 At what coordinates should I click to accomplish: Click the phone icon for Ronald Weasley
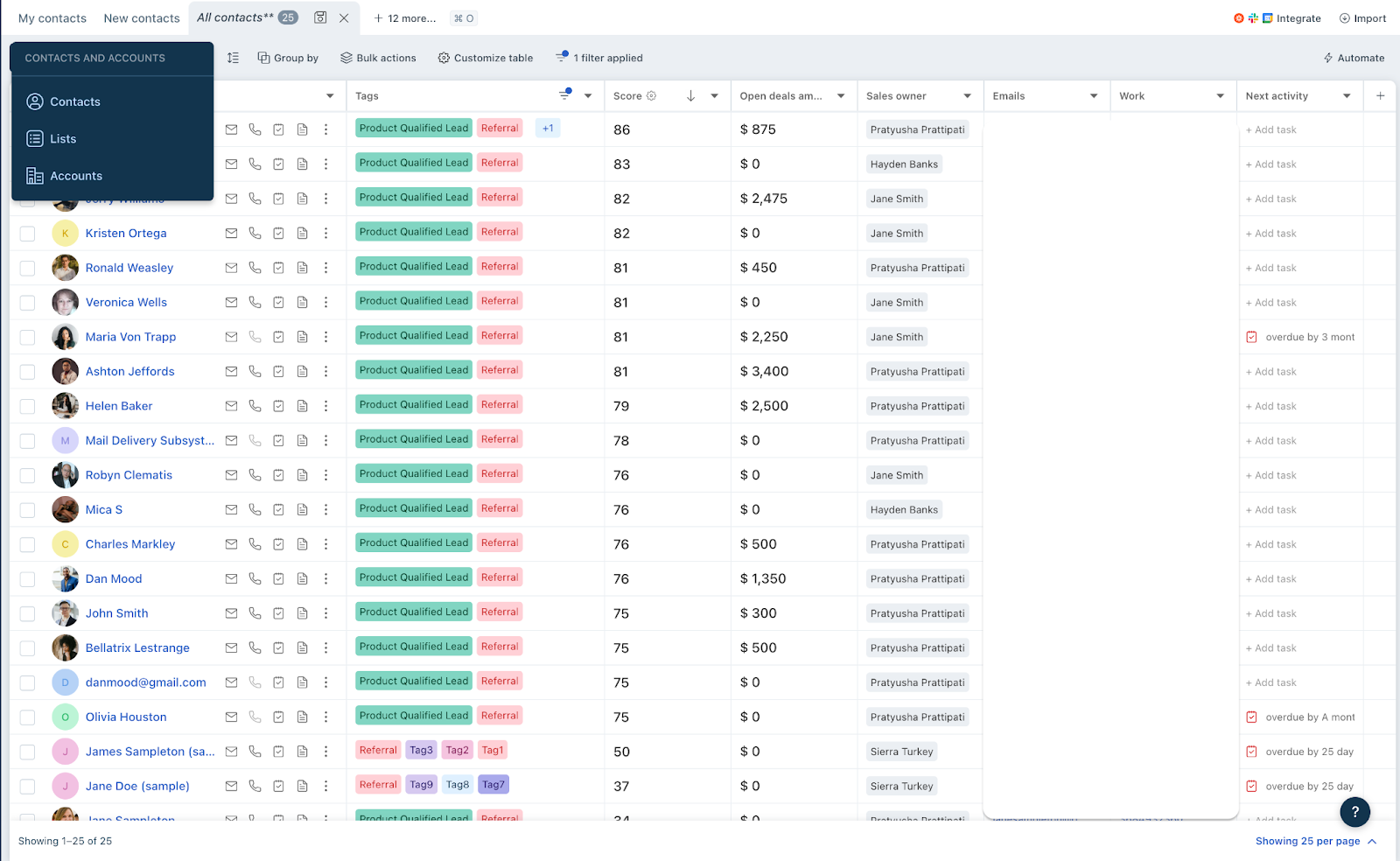point(255,268)
